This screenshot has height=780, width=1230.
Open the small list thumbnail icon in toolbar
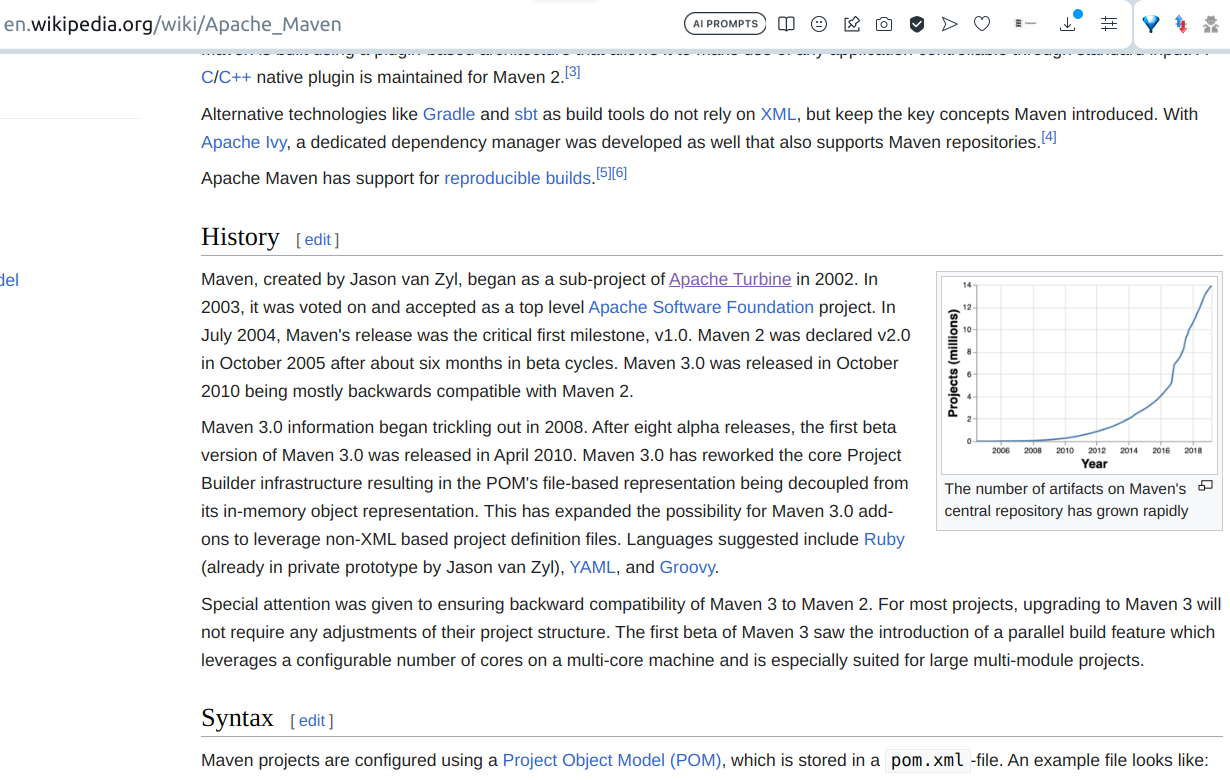pyautogui.click(x=1025, y=24)
